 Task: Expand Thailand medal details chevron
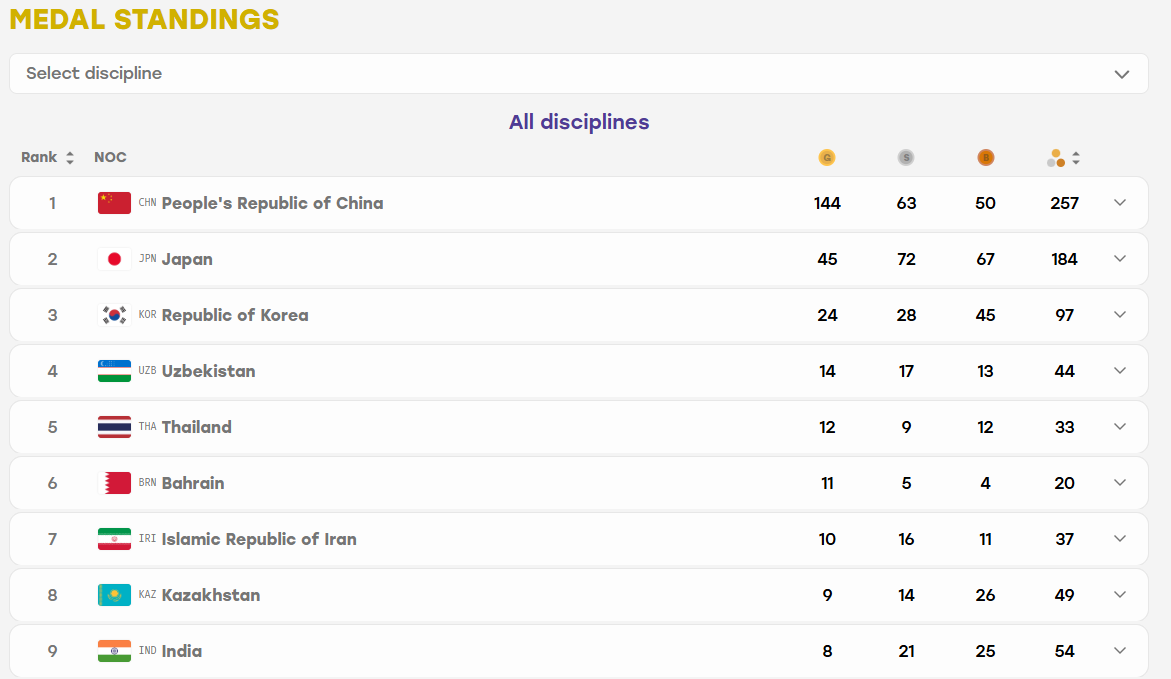(1119, 427)
